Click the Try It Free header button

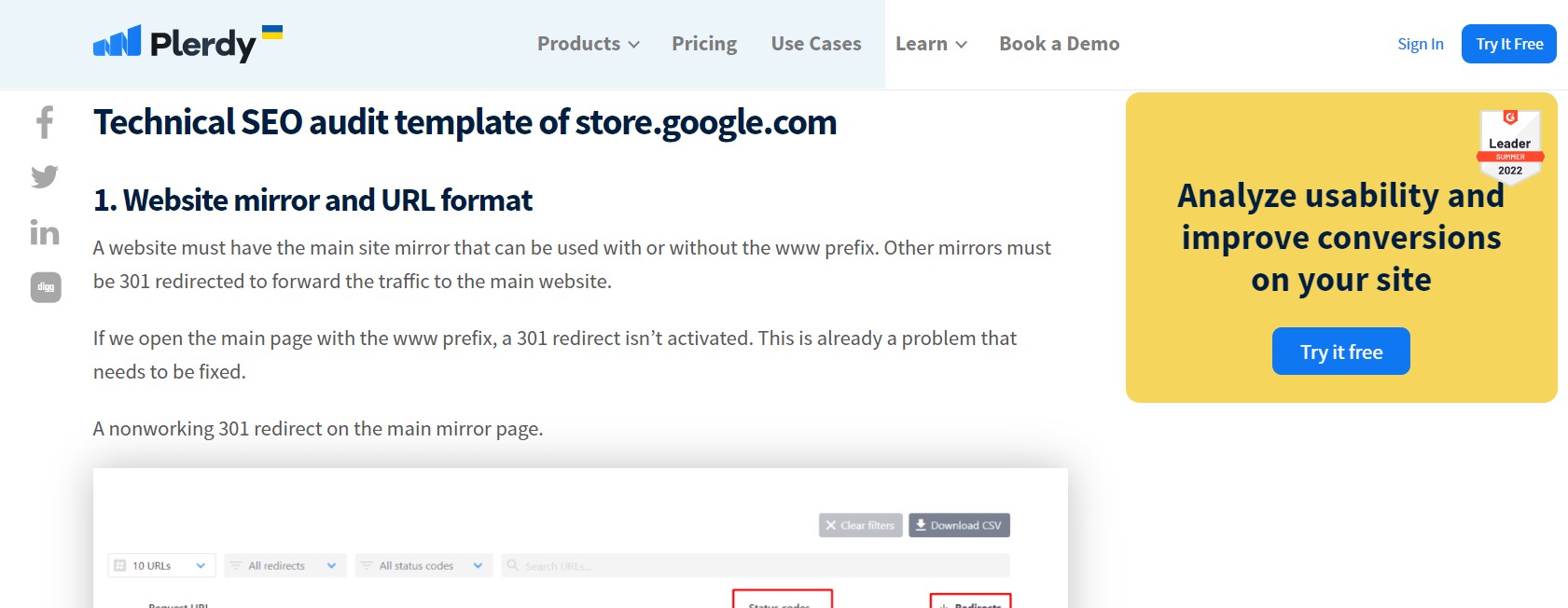[x=1509, y=44]
